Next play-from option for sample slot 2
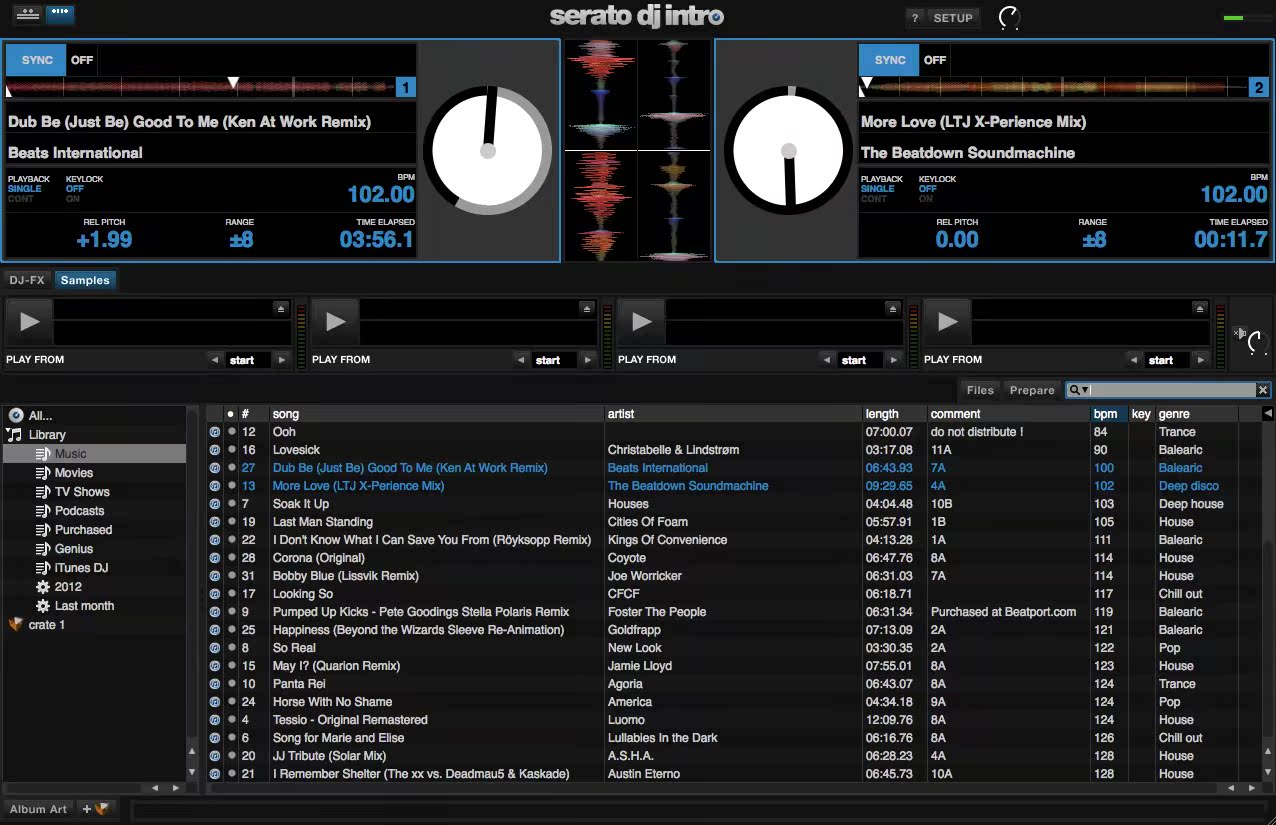Image resolution: width=1276 pixels, height=825 pixels. [x=587, y=360]
